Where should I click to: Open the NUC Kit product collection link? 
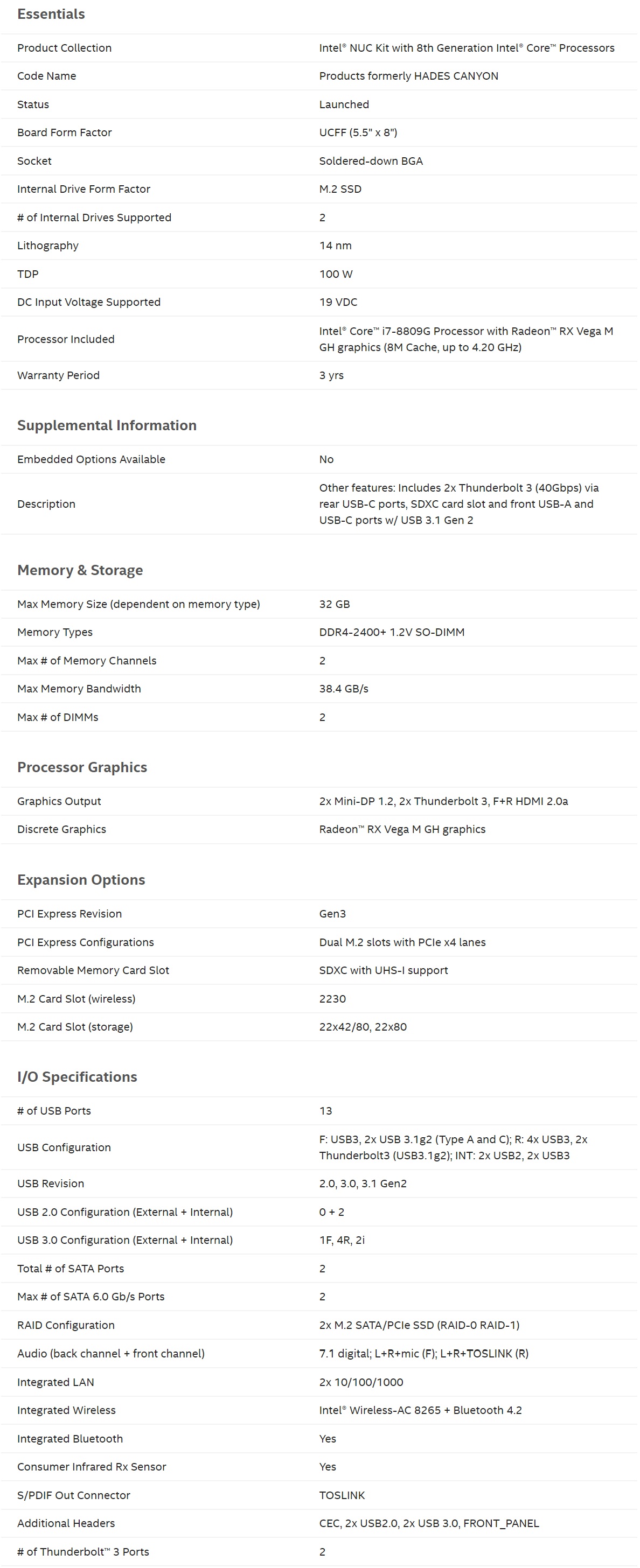[467, 48]
